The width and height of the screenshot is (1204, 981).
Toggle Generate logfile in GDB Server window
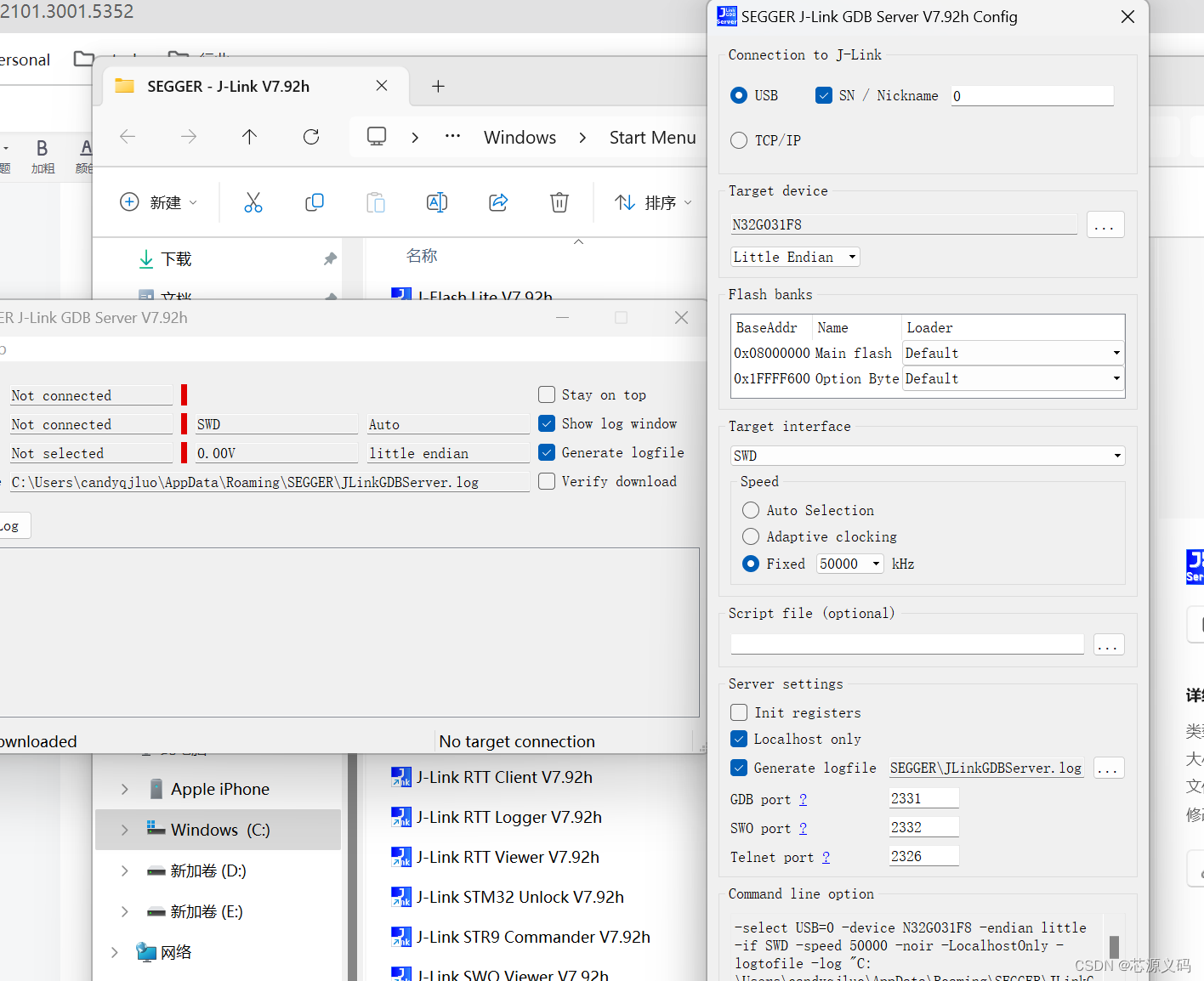click(547, 452)
